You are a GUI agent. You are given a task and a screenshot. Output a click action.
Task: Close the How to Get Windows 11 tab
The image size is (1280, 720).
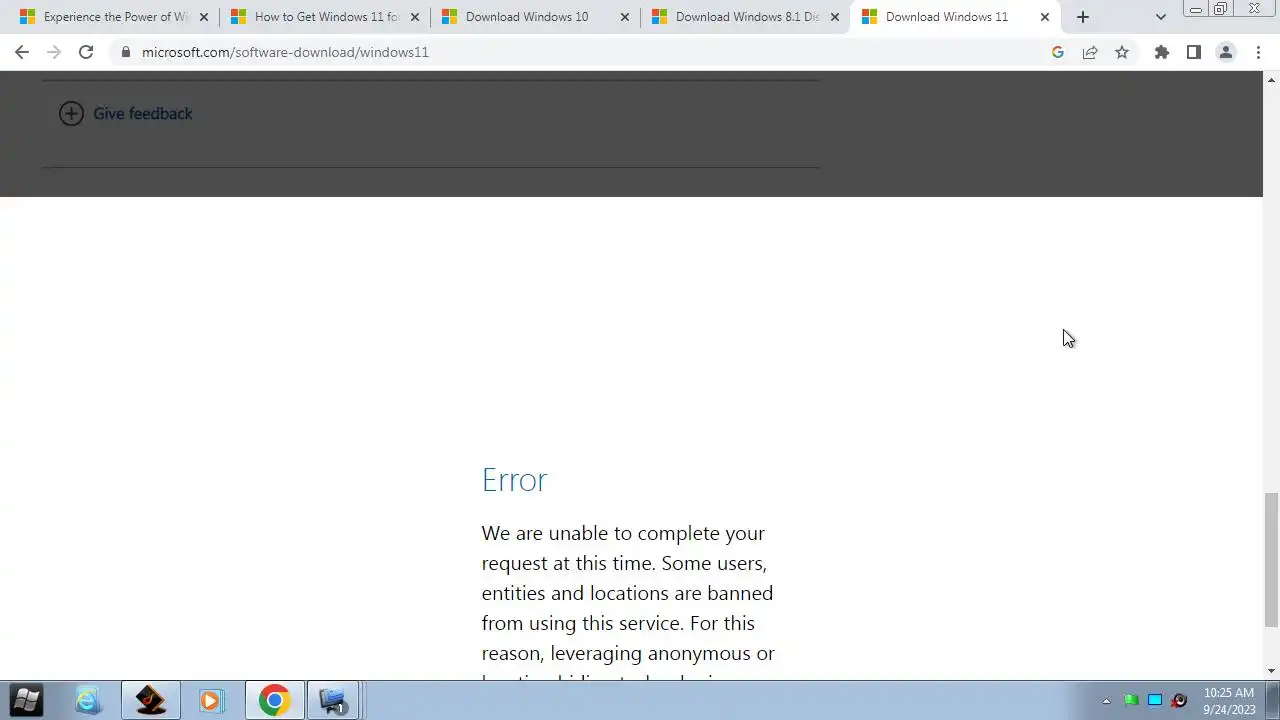[415, 17]
